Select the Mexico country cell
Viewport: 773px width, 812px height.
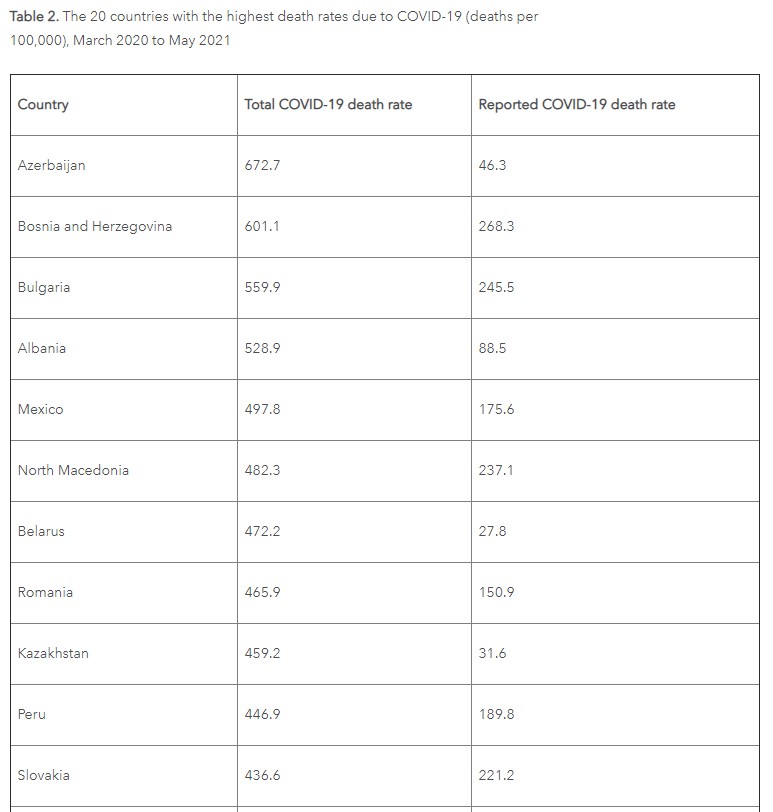[x=40, y=409]
